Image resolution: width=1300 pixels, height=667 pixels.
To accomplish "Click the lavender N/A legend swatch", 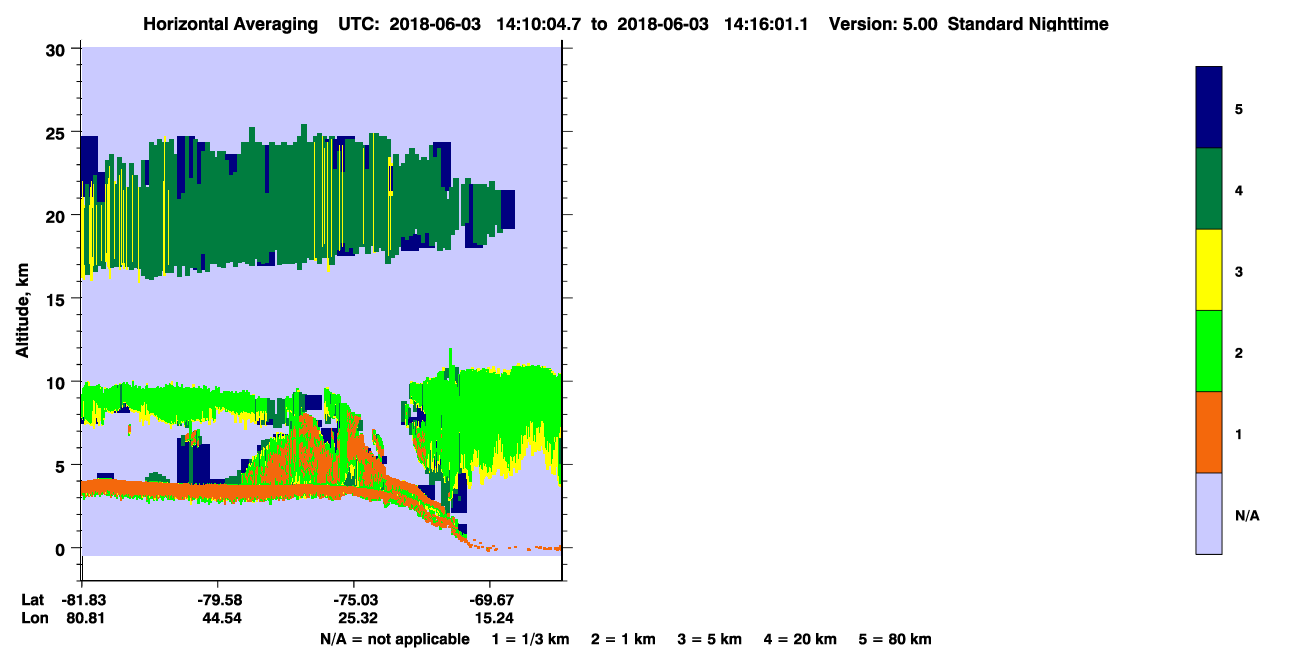I will (x=1209, y=513).
